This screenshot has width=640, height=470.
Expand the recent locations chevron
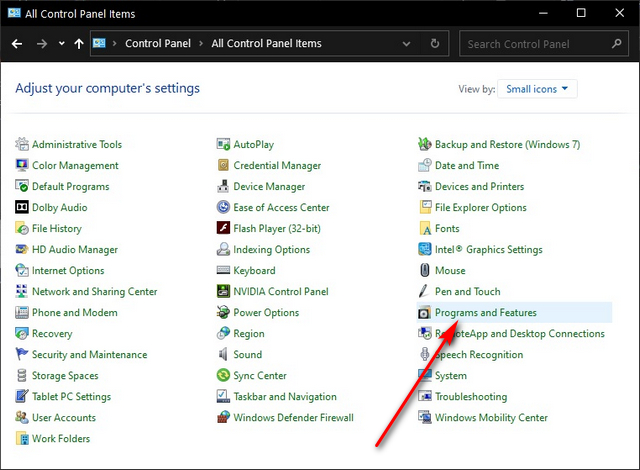pos(62,44)
